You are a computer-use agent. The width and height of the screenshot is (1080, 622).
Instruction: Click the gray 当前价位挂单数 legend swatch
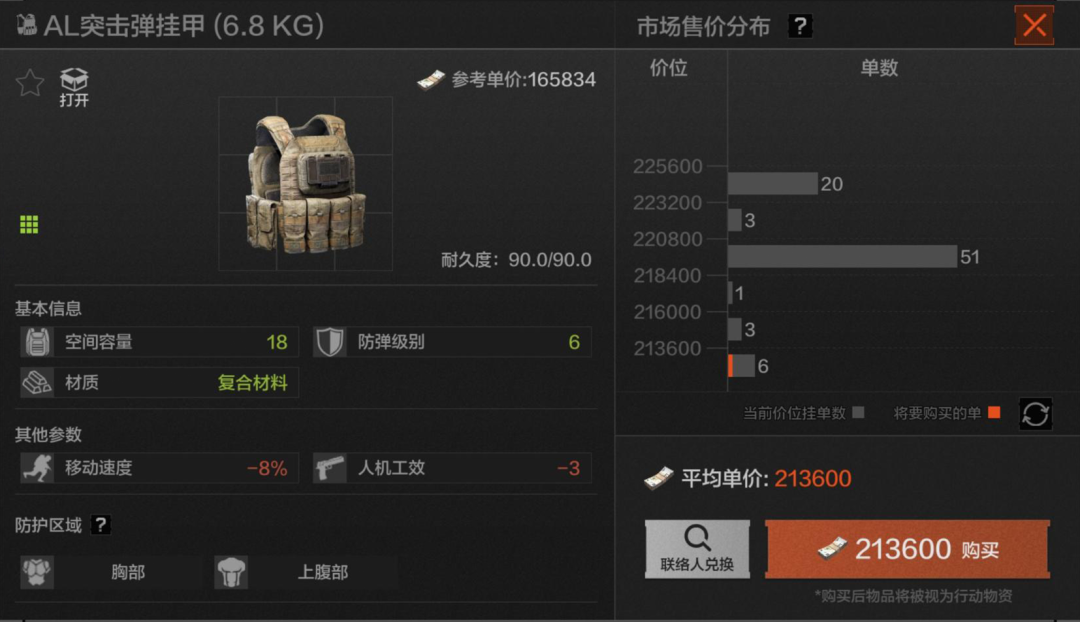pyautogui.click(x=858, y=413)
